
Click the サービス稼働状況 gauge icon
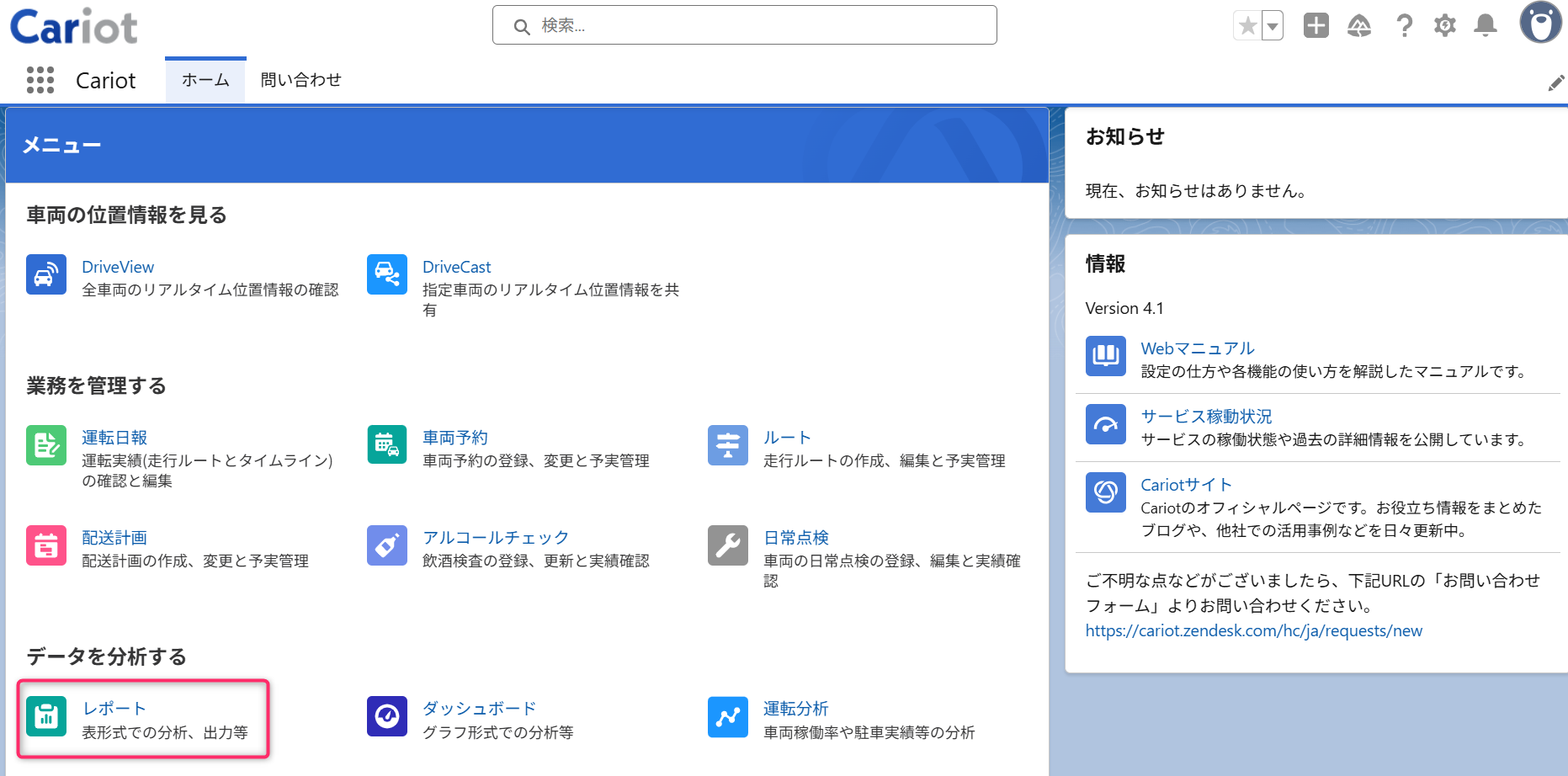(1106, 424)
